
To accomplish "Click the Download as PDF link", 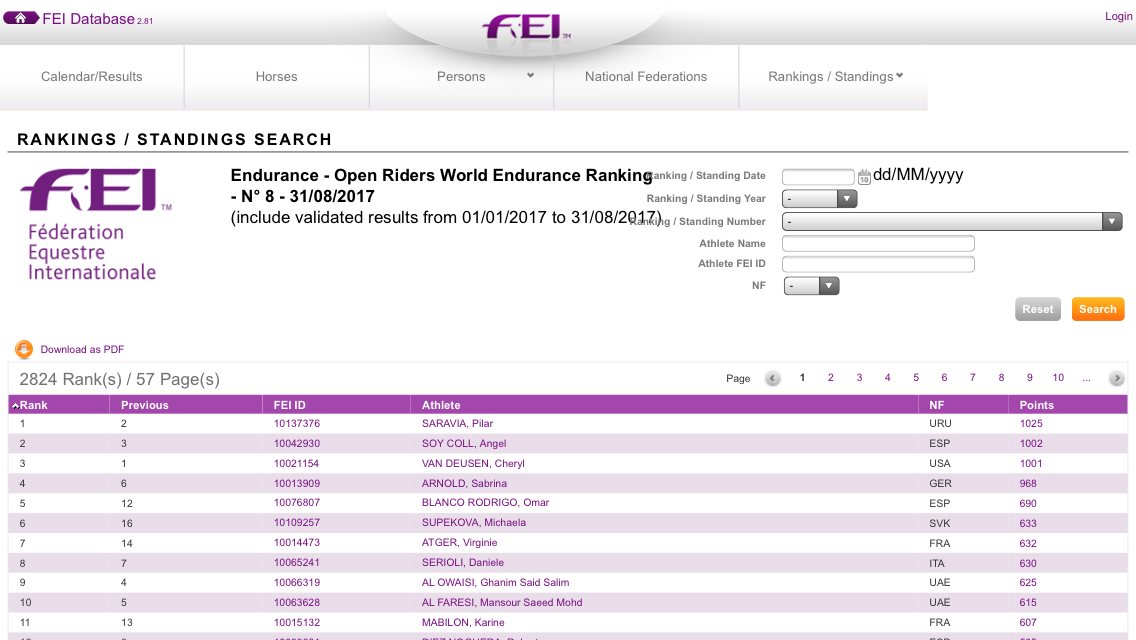I will [82, 349].
